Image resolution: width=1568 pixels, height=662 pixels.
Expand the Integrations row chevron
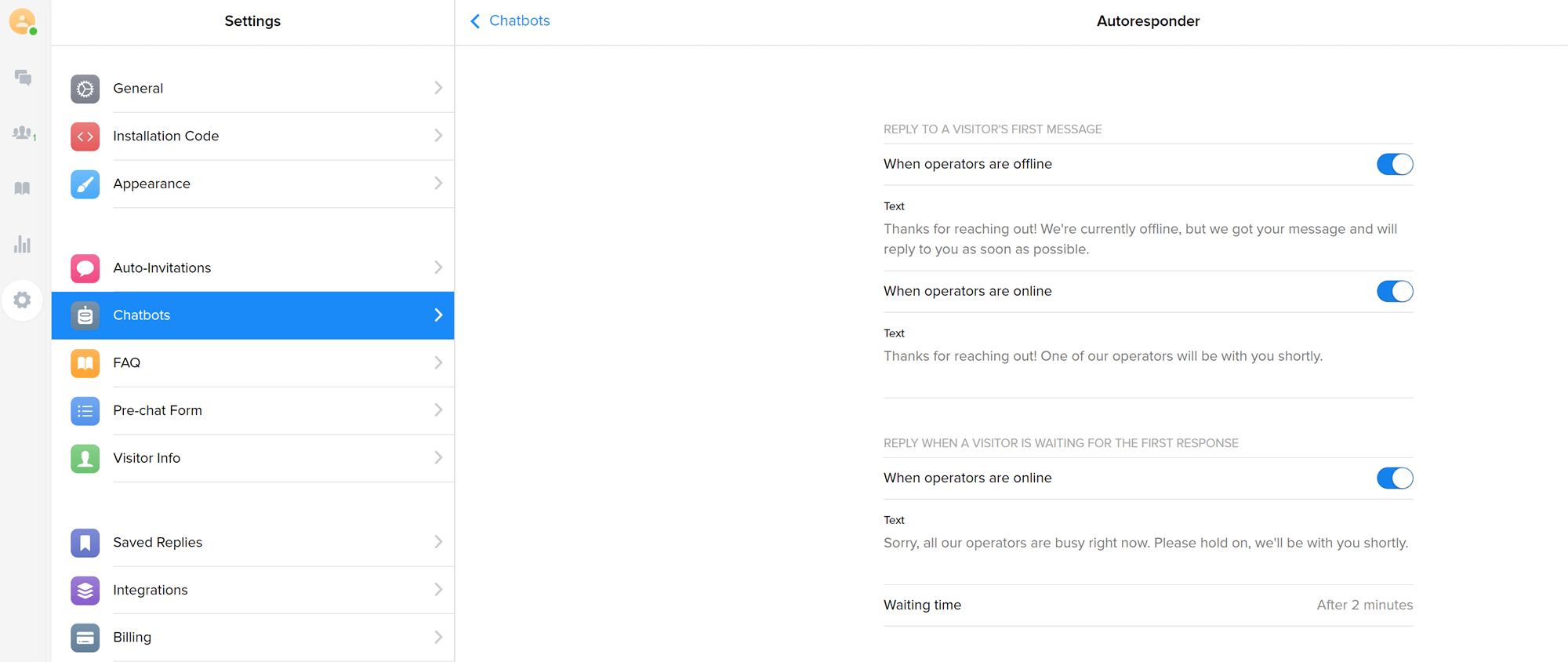click(x=438, y=590)
